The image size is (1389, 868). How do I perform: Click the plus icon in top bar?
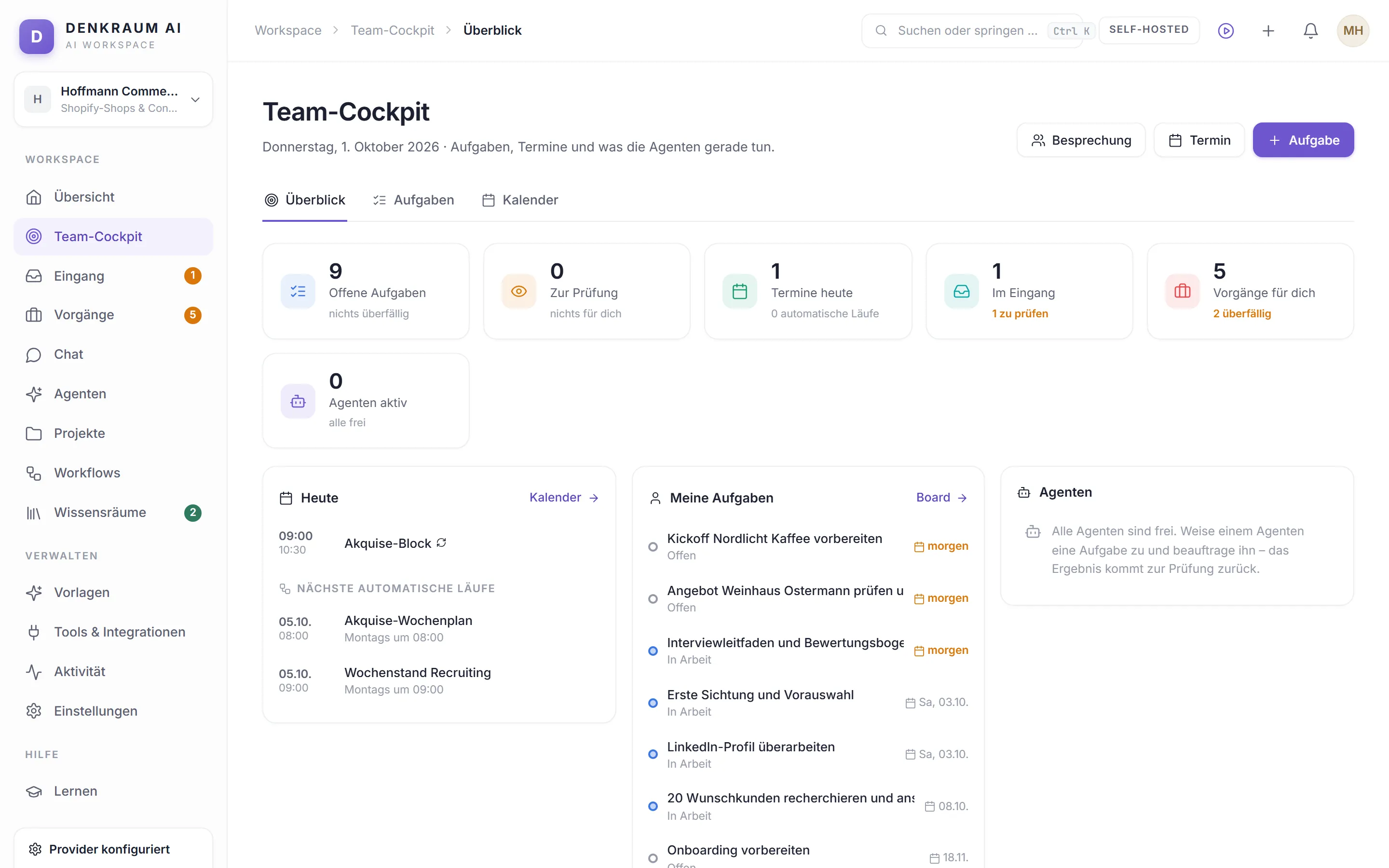[1268, 30]
